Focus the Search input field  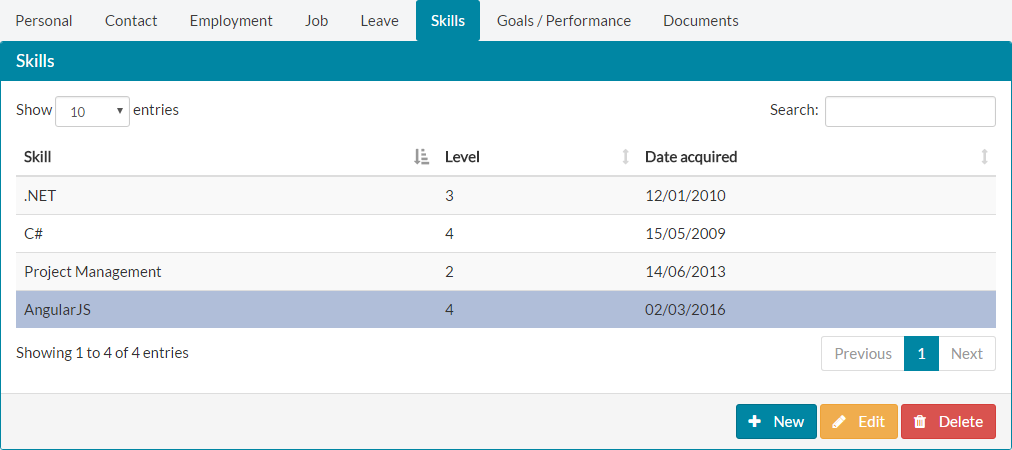coord(909,111)
